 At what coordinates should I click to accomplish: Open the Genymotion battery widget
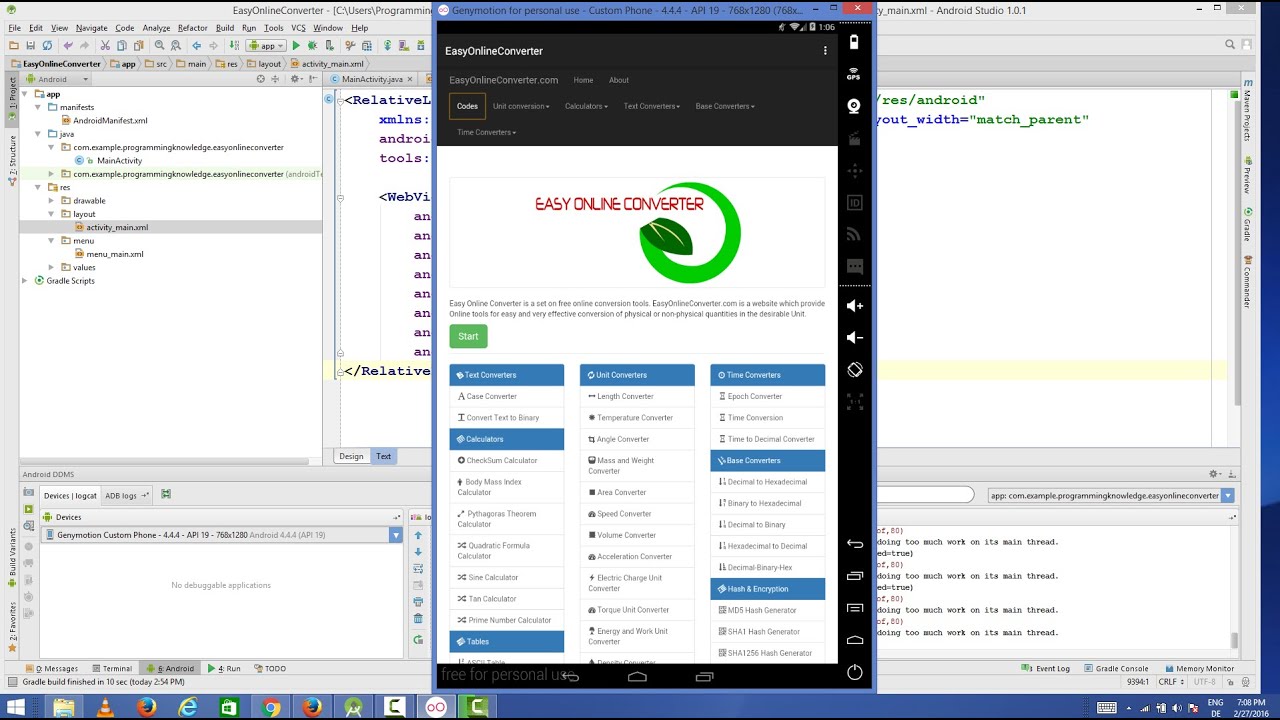854,42
